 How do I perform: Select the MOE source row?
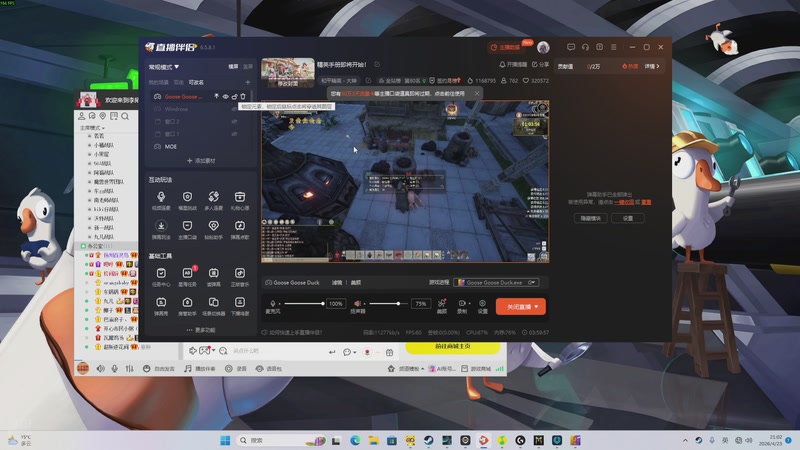point(201,146)
